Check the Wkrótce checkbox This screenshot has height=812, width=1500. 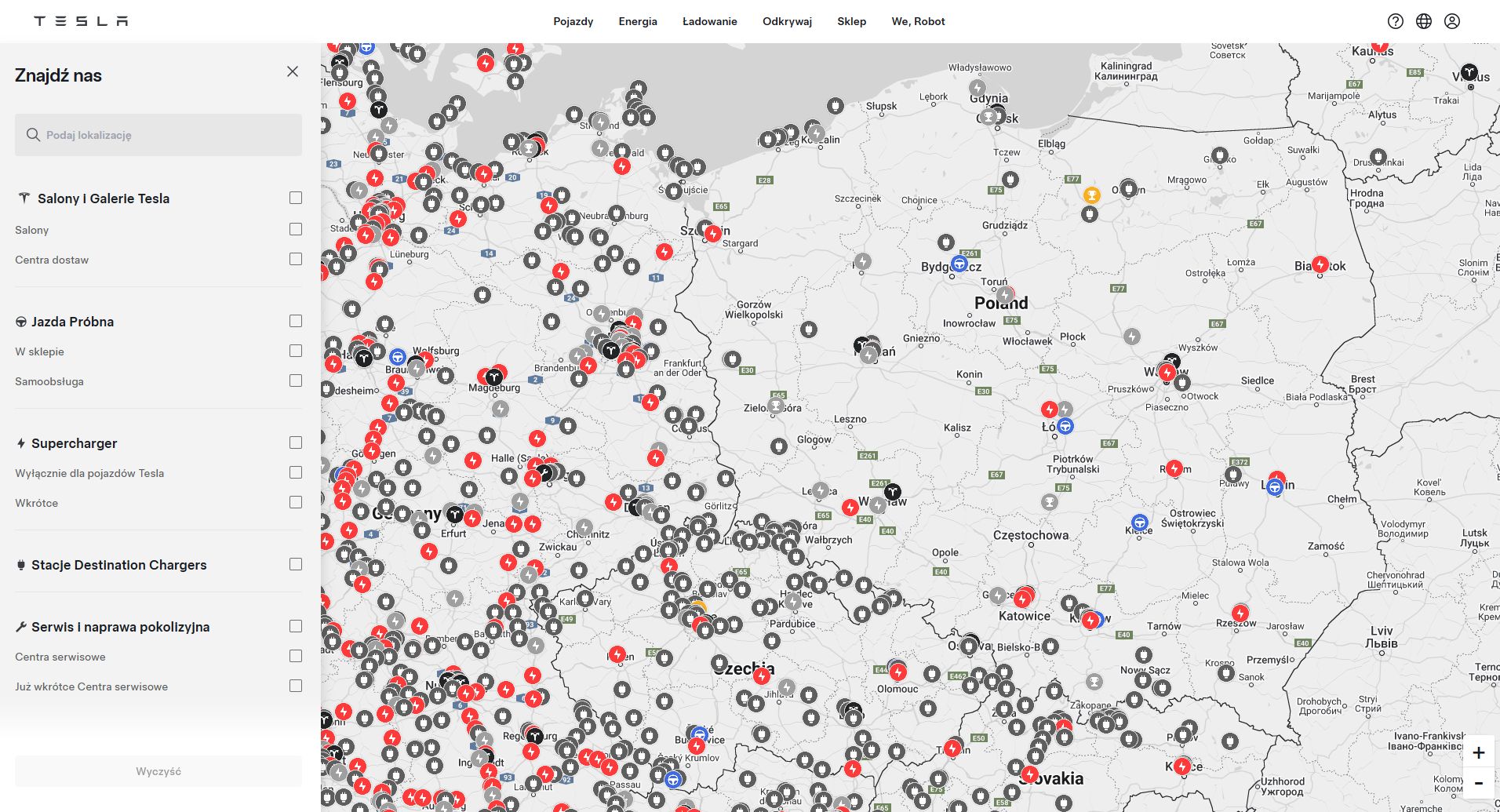295,502
